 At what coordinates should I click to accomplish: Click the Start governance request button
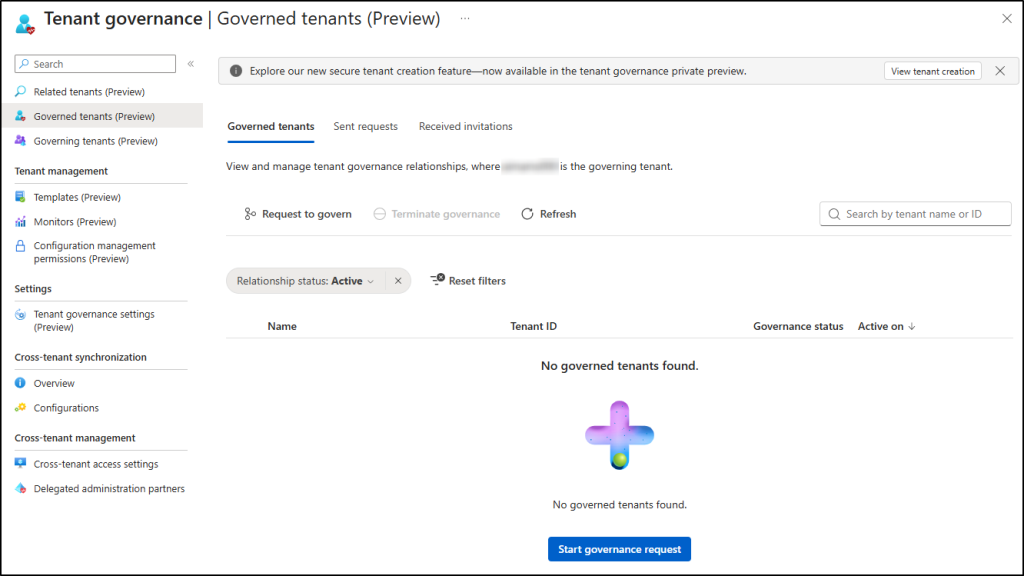tap(619, 549)
